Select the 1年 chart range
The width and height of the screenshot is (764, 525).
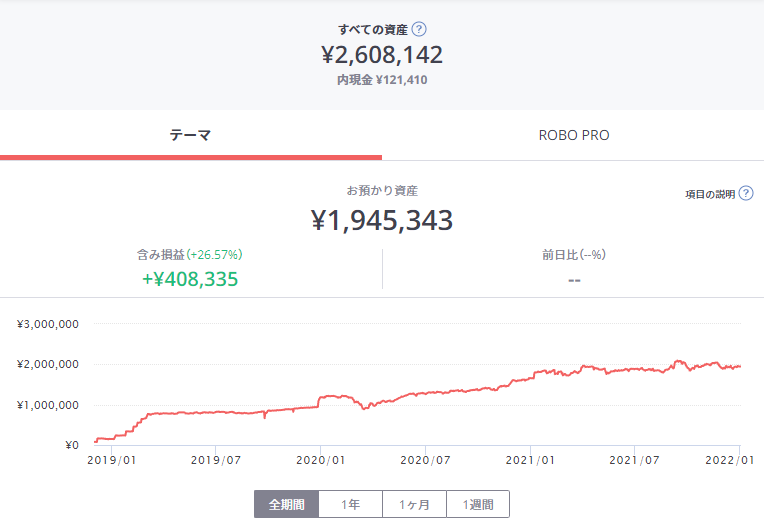tap(350, 504)
